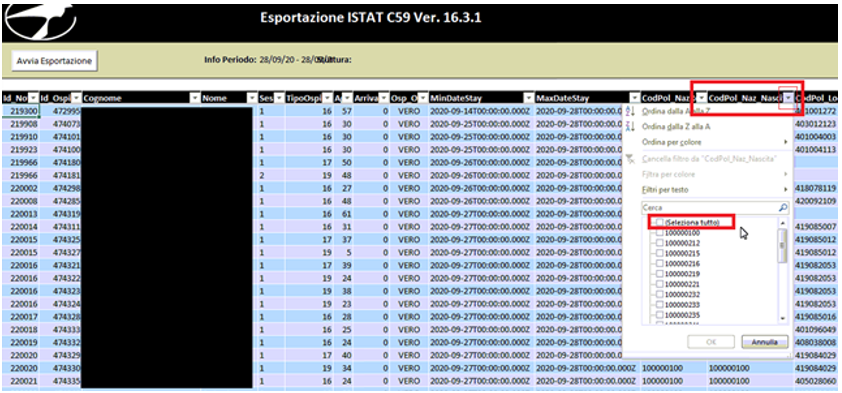This screenshot has width=842, height=393.
Task: Open the MinDateStay column filter dropdown
Action: tap(528, 98)
